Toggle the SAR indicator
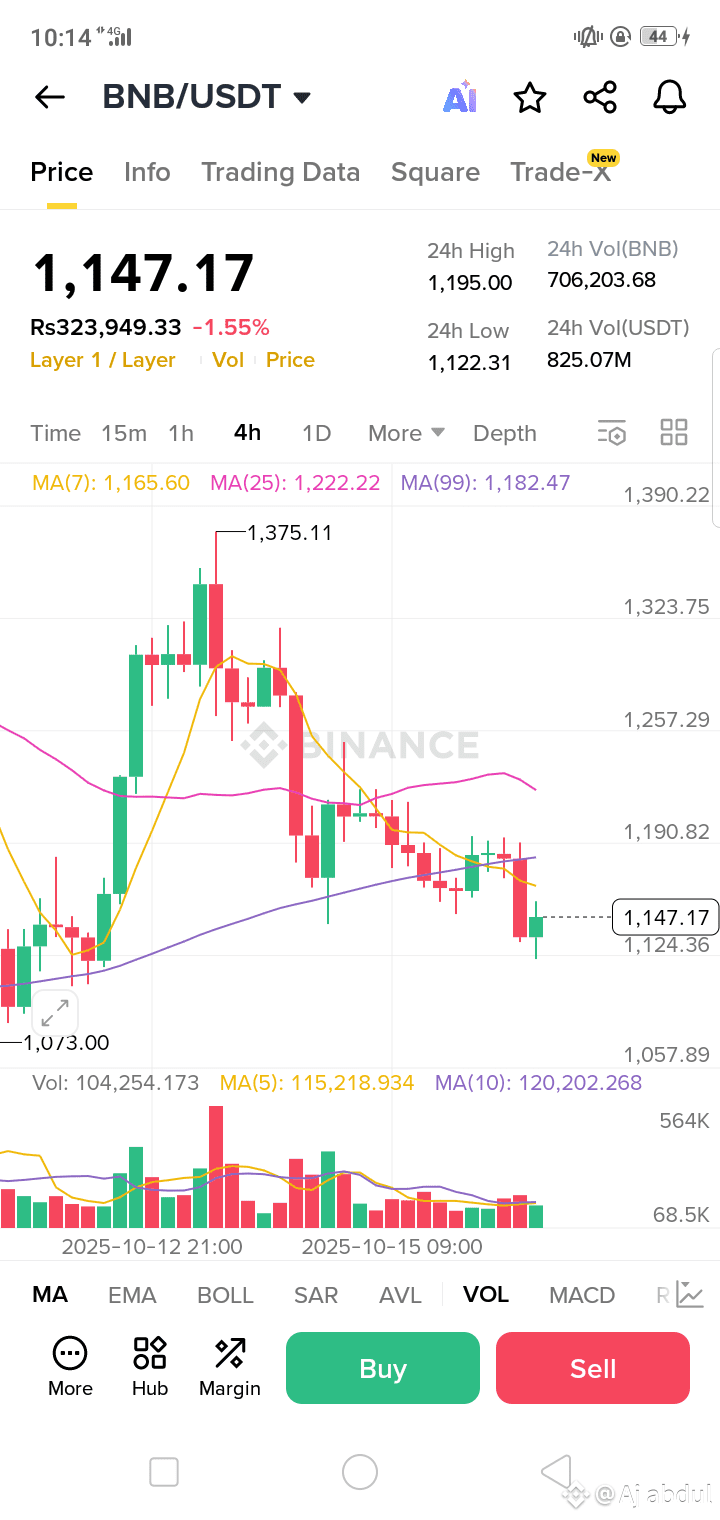This screenshot has height=1520, width=720. (316, 1295)
